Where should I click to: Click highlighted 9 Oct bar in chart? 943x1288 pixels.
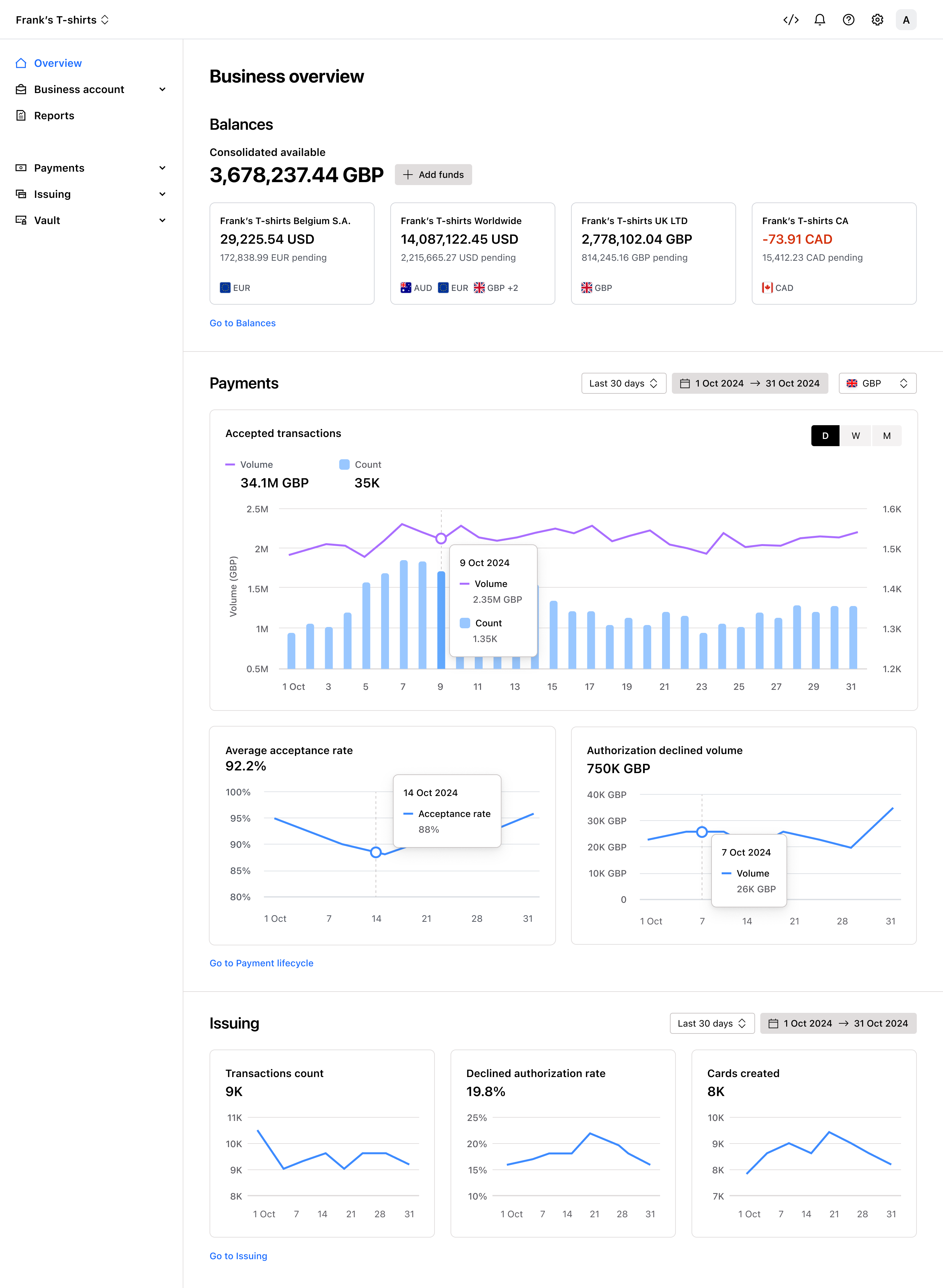pyautogui.click(x=441, y=620)
